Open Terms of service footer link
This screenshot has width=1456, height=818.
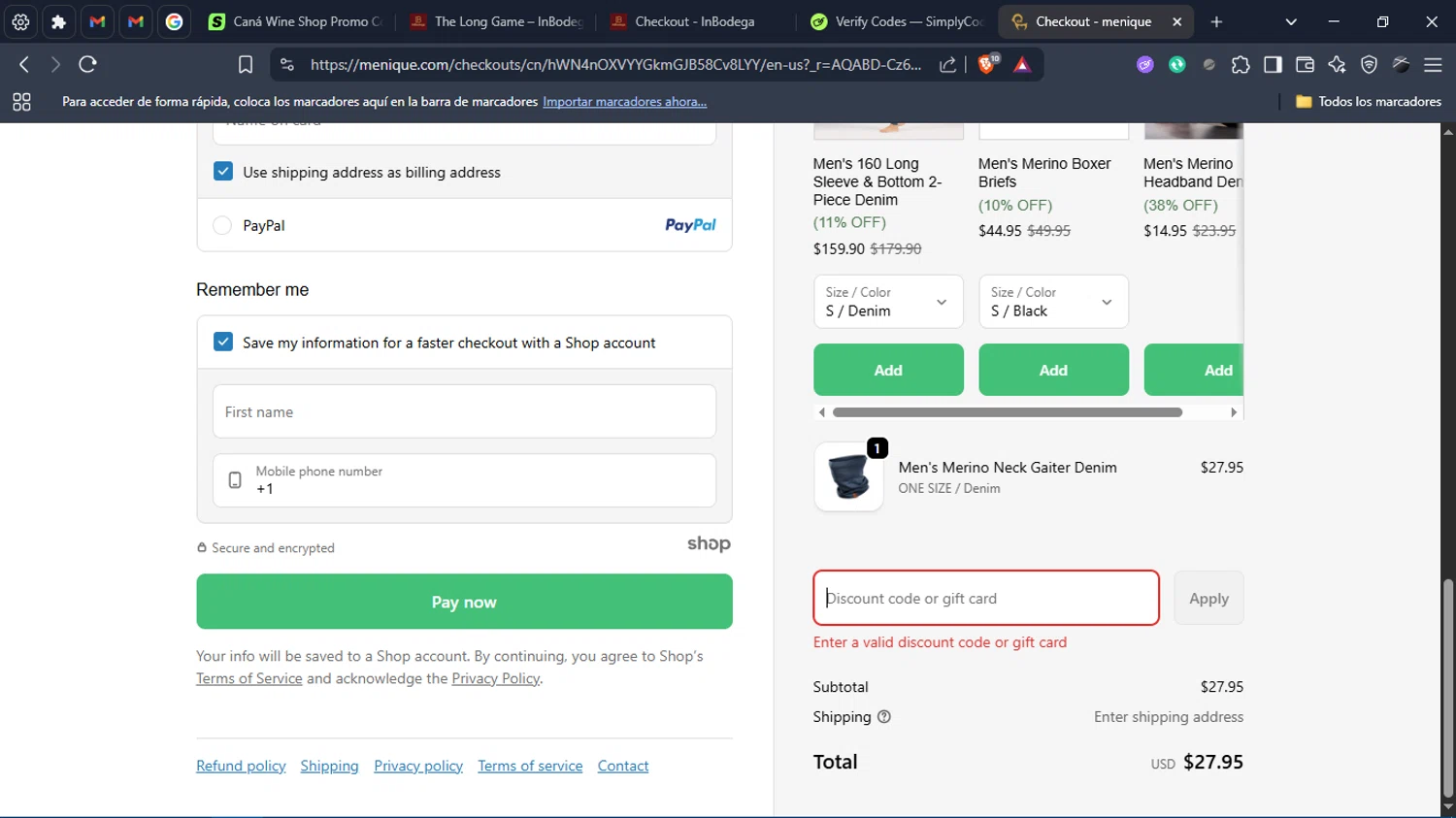(x=530, y=766)
